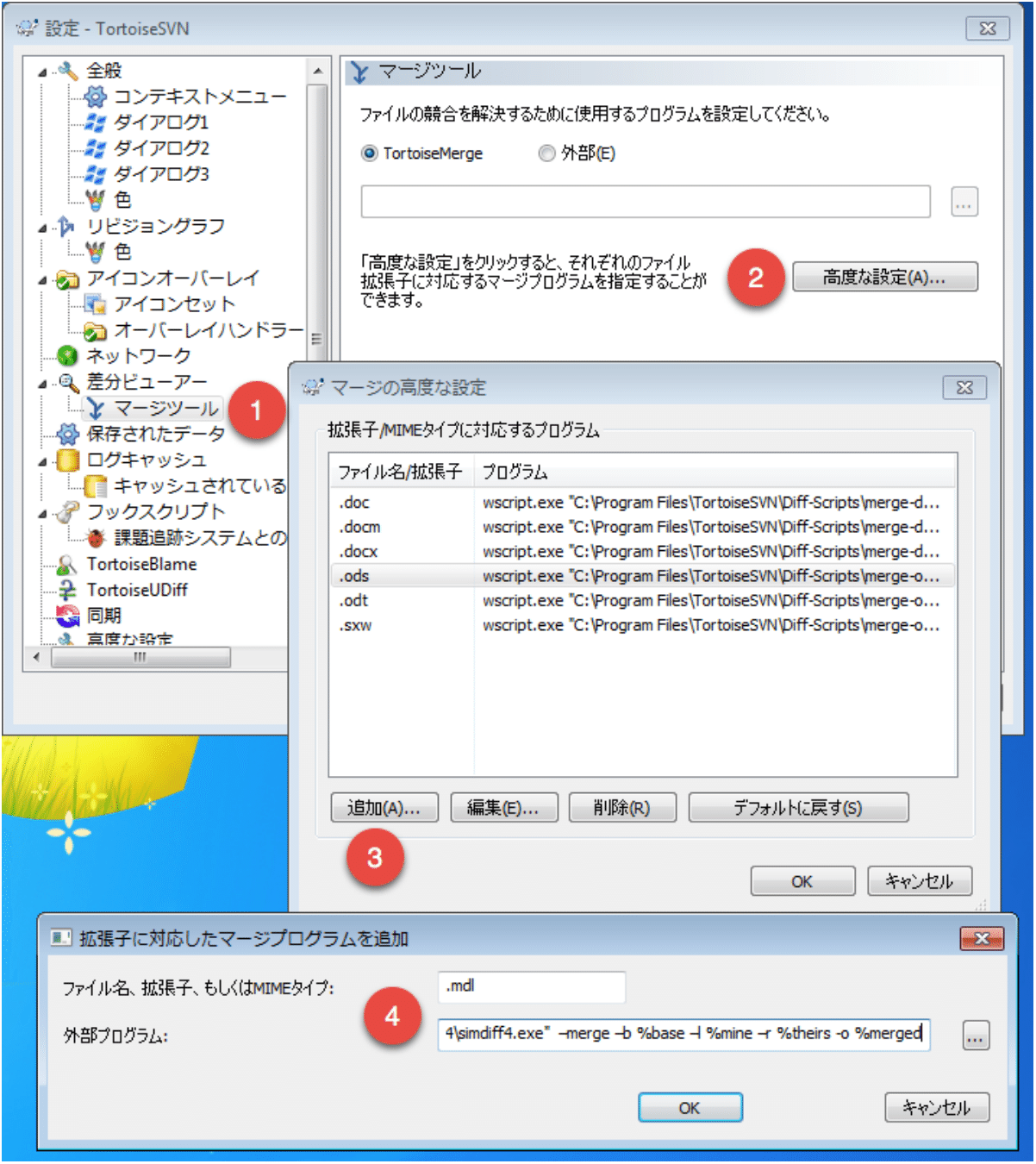Close the マージの高度な設定 dialog
Screen dimensions: 1036x1164
click(964, 388)
